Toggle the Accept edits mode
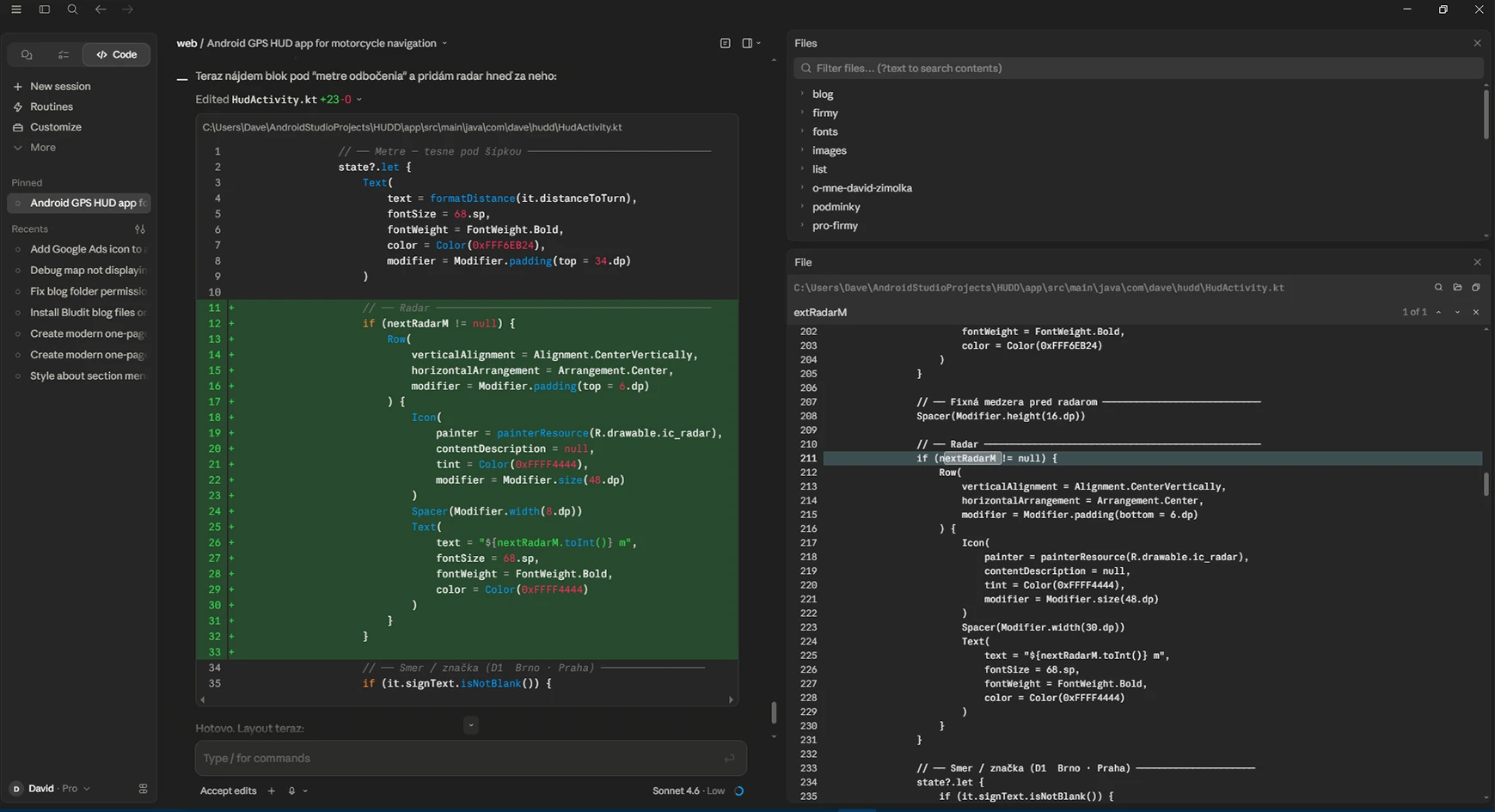 tap(228, 791)
